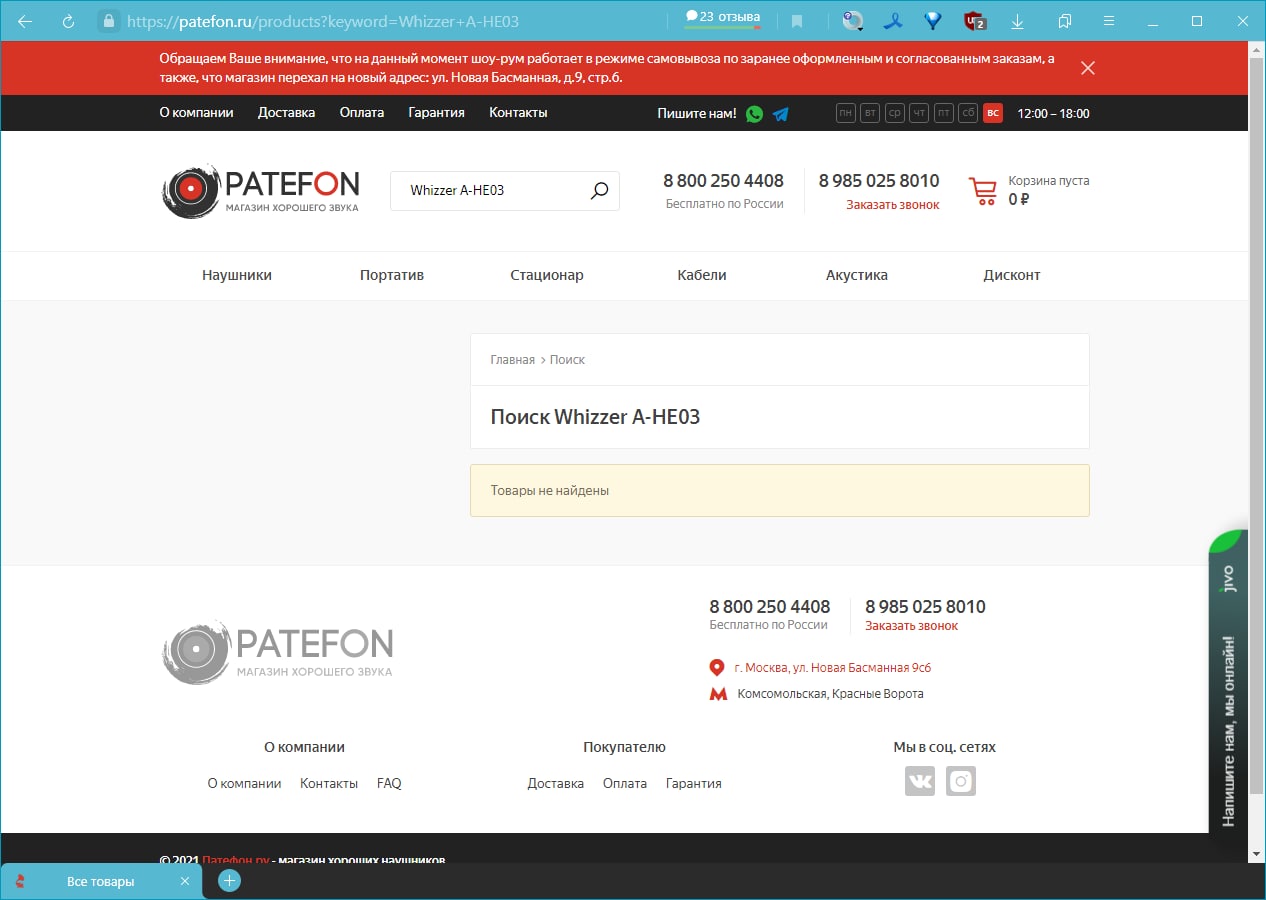
Task: Open the shopping cart icon
Action: click(x=983, y=191)
